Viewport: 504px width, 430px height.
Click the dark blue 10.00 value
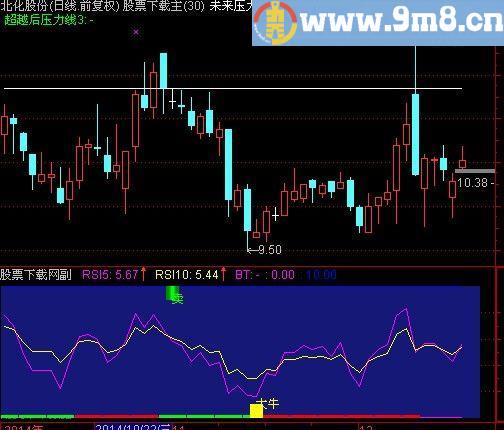click(x=321, y=275)
